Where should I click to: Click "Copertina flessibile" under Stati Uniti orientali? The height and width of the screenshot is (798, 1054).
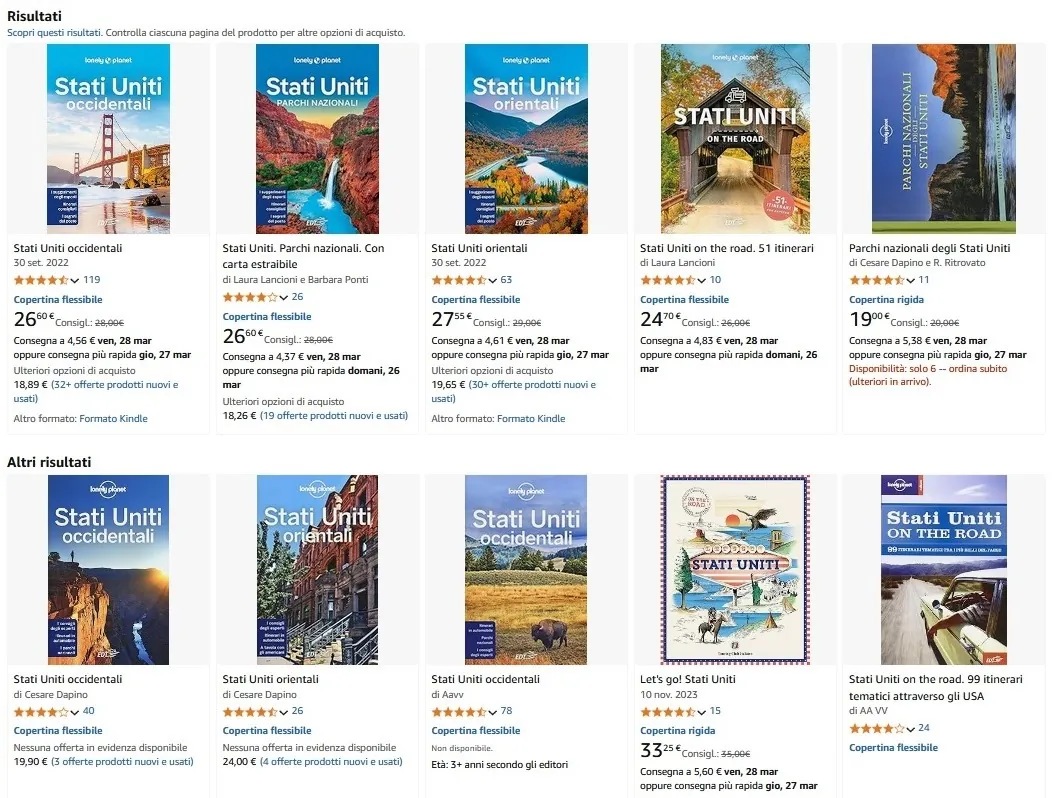[475, 299]
